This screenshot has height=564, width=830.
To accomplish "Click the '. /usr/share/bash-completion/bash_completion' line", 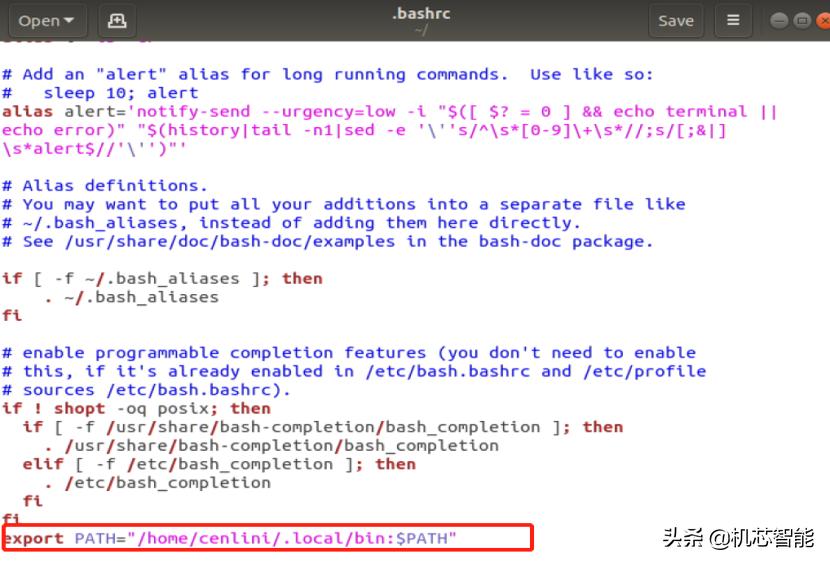I will [272, 445].
